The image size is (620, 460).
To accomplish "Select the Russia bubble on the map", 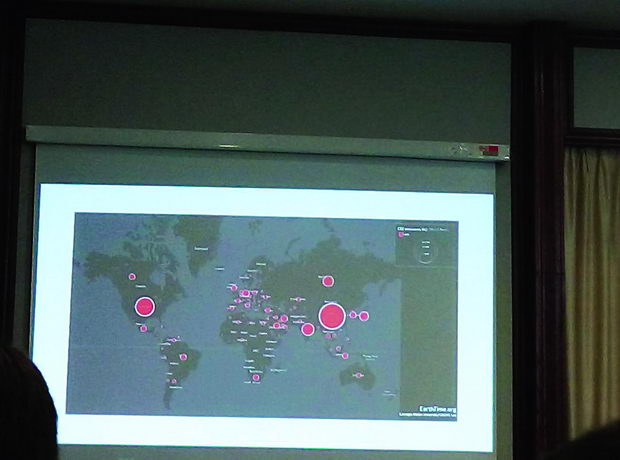I will pos(328,281).
